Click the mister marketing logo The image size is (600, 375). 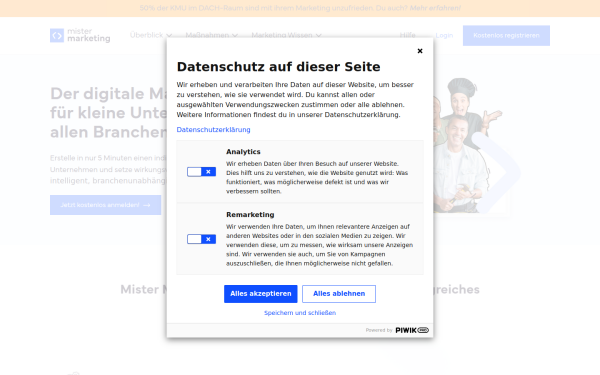(80, 35)
